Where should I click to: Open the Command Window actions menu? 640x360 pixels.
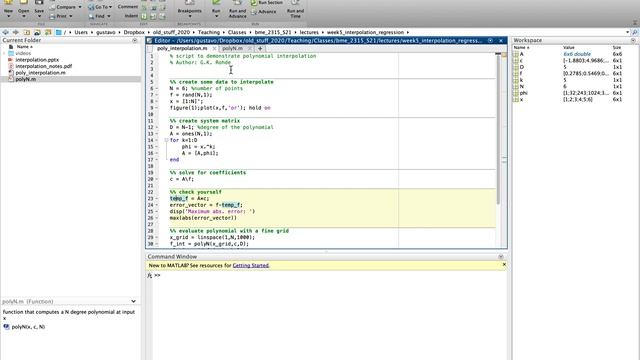tap(501, 257)
